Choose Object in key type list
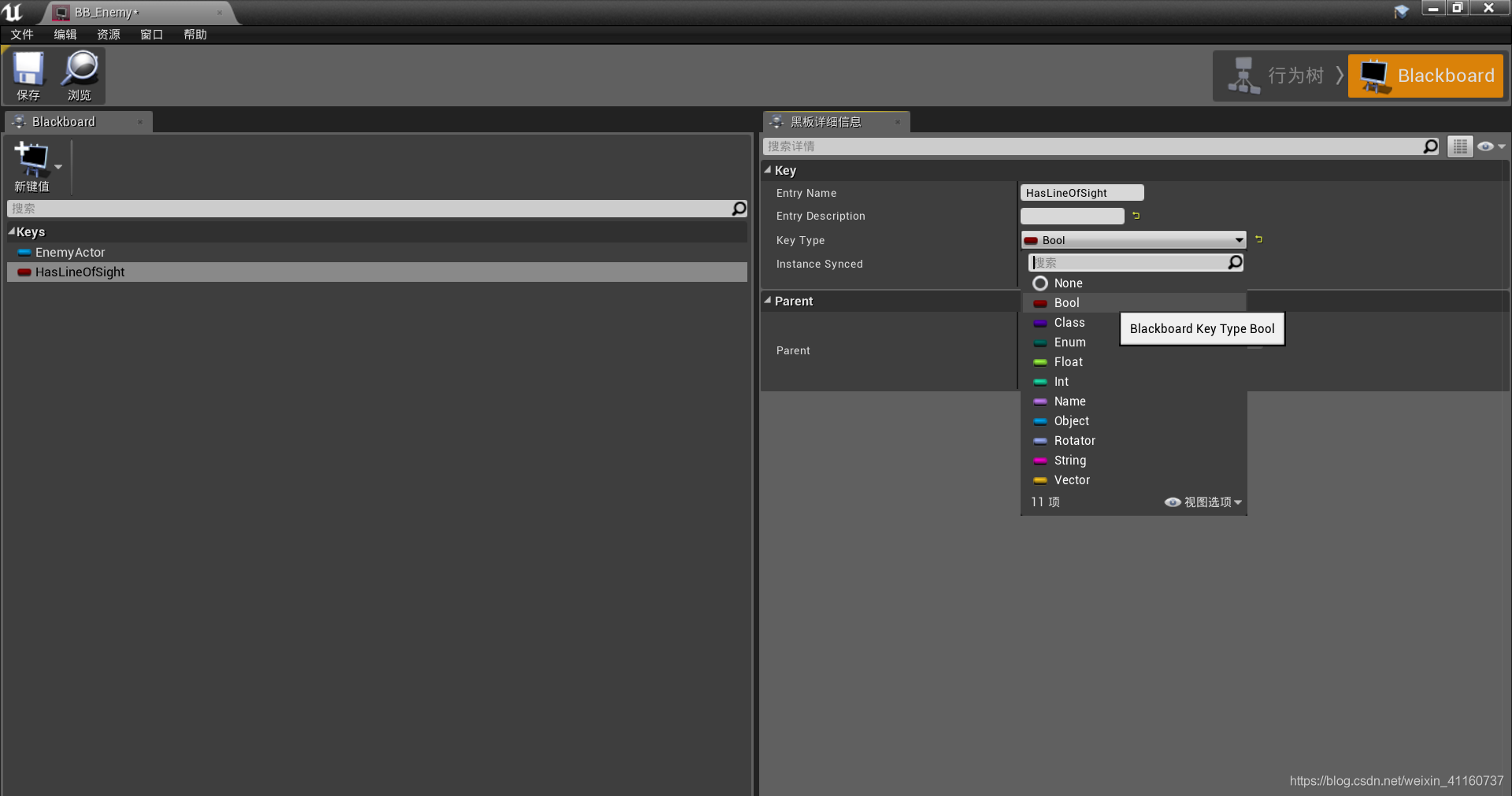Screen dimensions: 1512x796 point(1134,420)
